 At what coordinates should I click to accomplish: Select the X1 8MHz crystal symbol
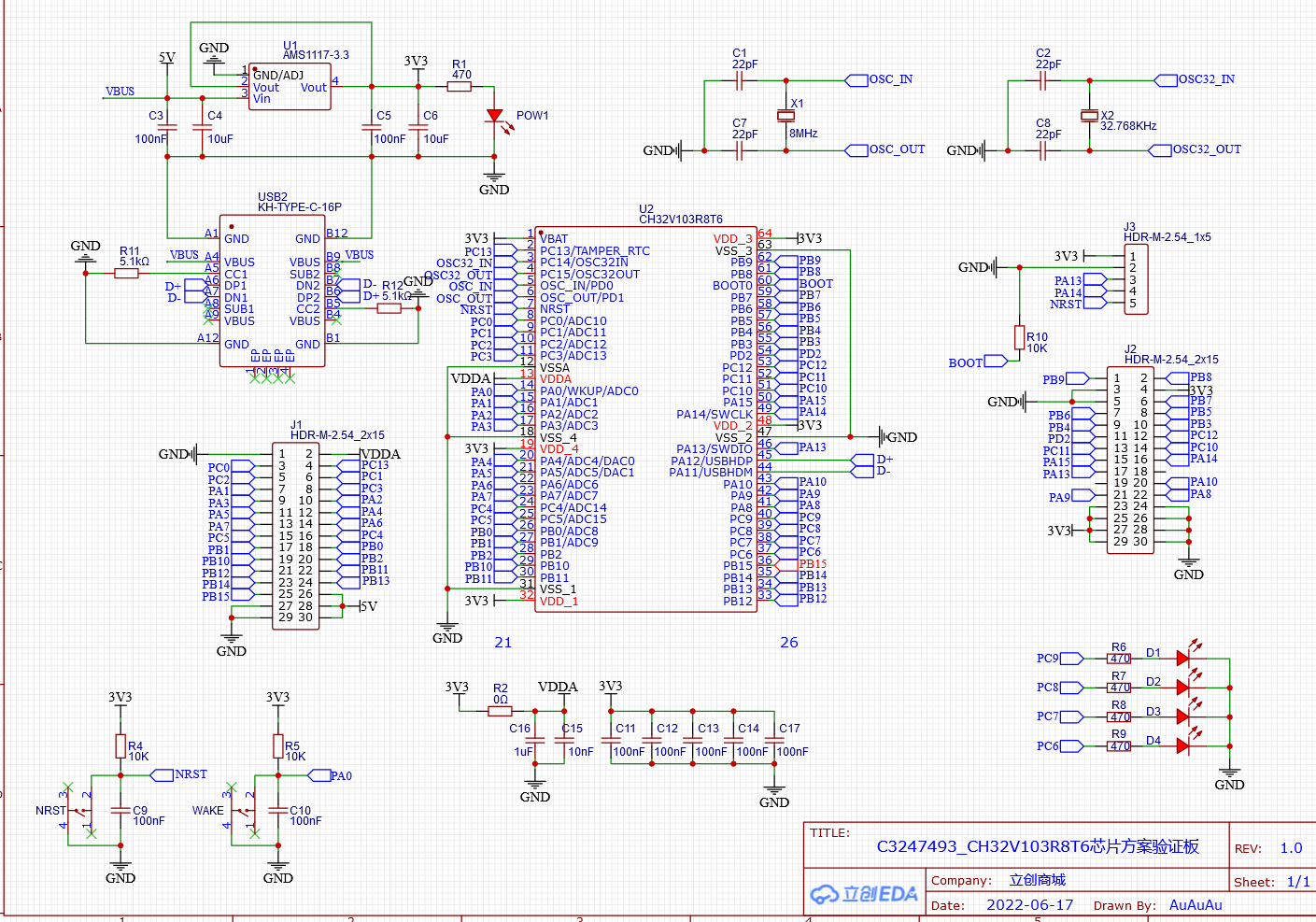[x=785, y=115]
